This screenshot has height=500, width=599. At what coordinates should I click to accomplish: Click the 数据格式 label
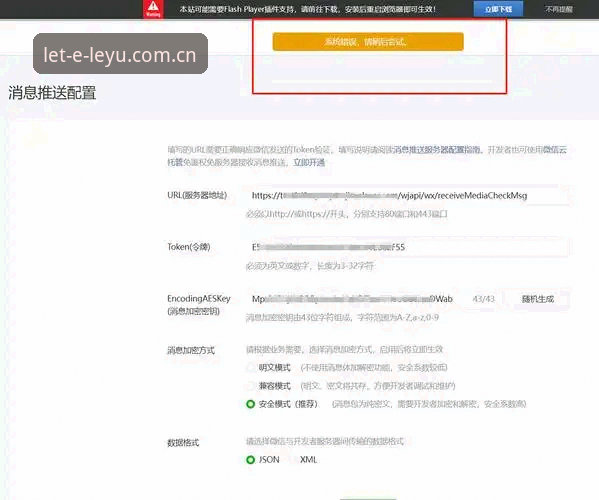(183, 443)
